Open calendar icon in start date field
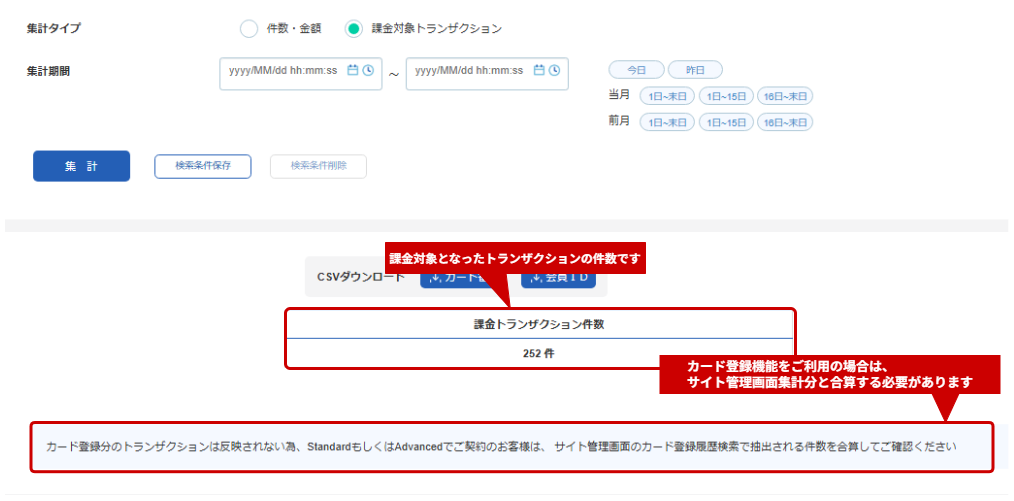 352,70
